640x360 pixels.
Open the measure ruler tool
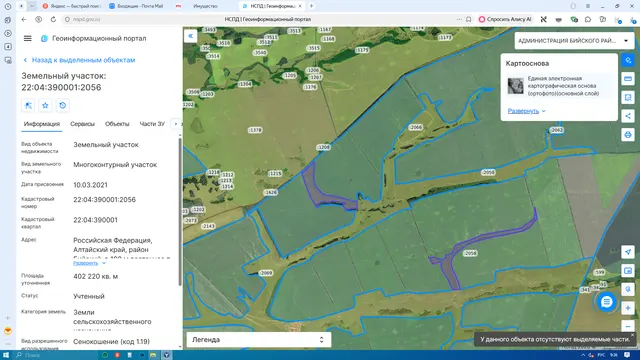[628, 79]
